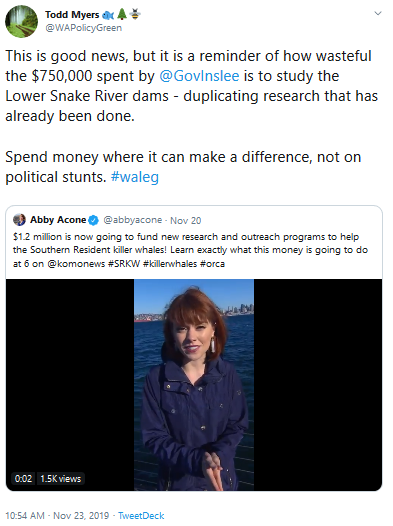Viewport: 393px width, 526px height.
Task: Click the tree emoji beside Todd Myers
Action: click(x=122, y=14)
